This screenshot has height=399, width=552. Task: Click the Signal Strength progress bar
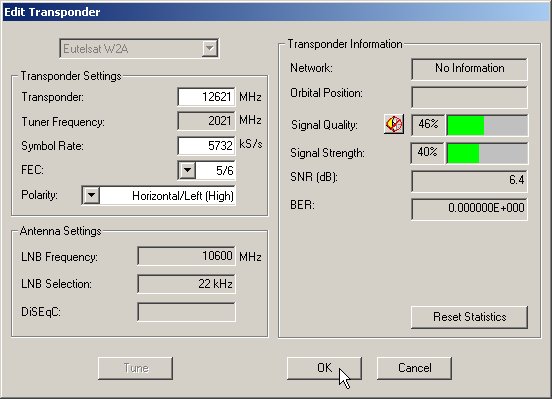[487, 153]
